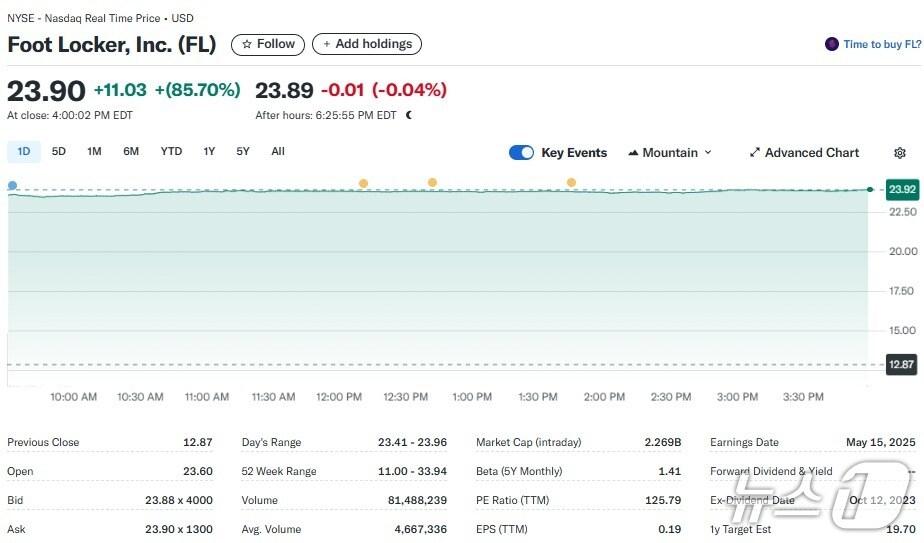The image size is (924, 543).
Task: Click the last yellow key event marker
Action: (571, 182)
